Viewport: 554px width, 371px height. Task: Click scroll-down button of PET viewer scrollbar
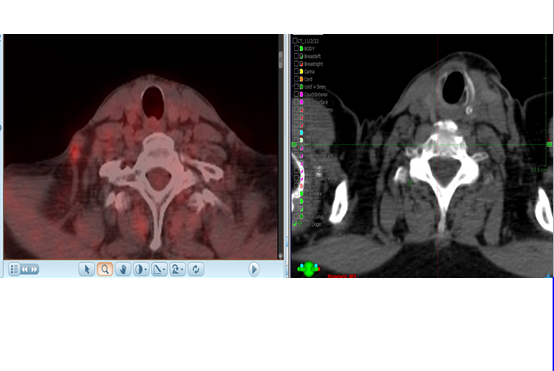pos(281,256)
